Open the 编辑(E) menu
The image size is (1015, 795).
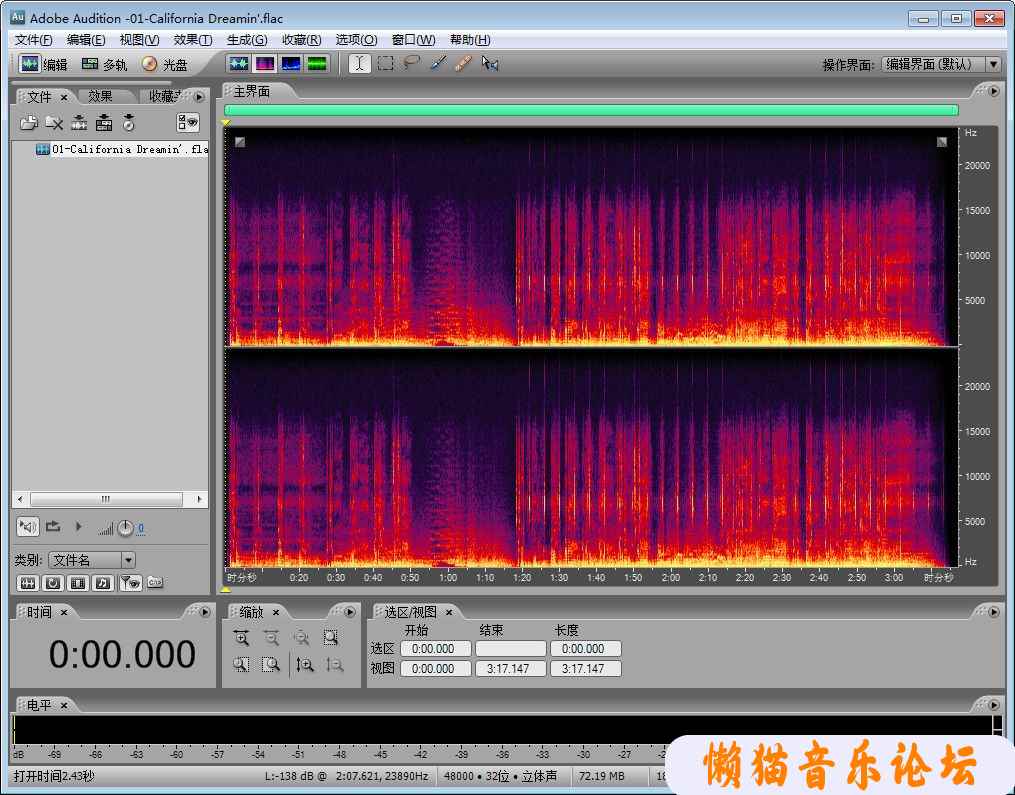(86, 39)
